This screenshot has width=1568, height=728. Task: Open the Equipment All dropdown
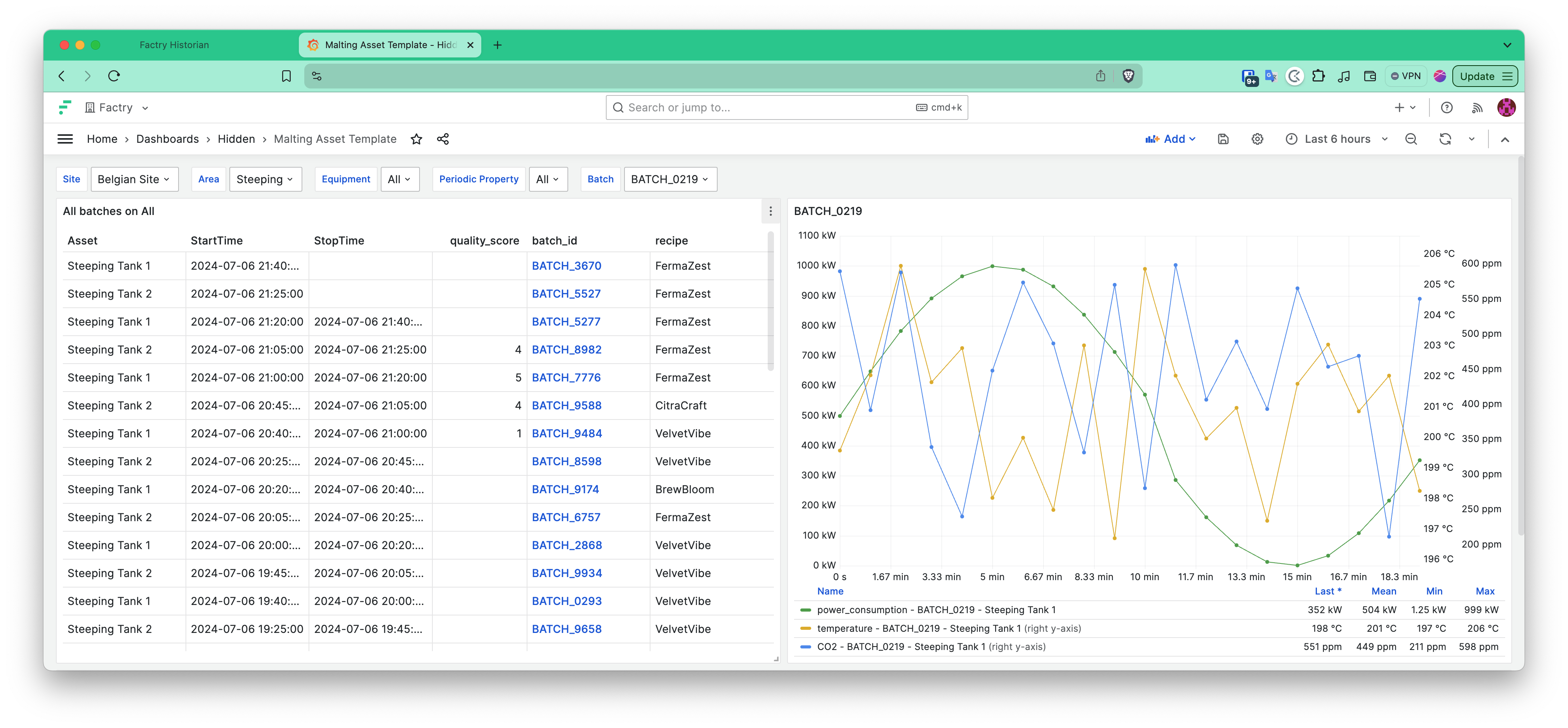pyautogui.click(x=400, y=180)
